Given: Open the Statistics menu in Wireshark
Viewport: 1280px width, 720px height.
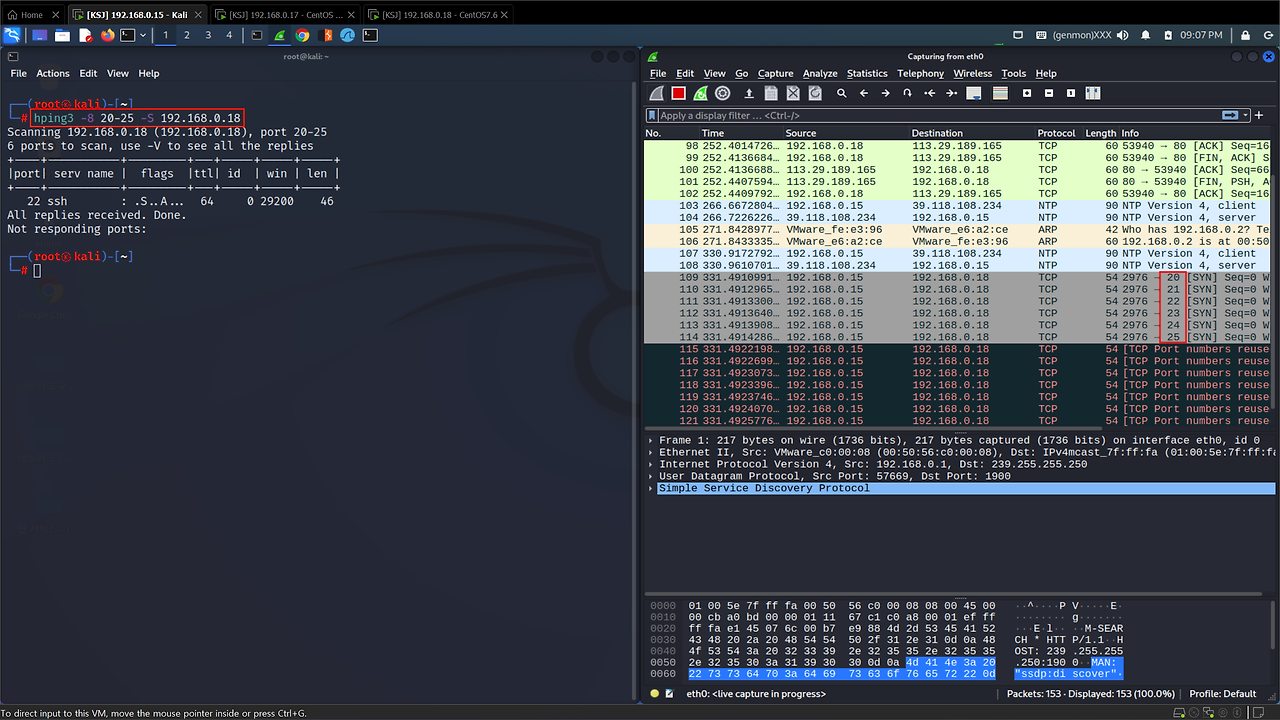Looking at the screenshot, I should 866,73.
